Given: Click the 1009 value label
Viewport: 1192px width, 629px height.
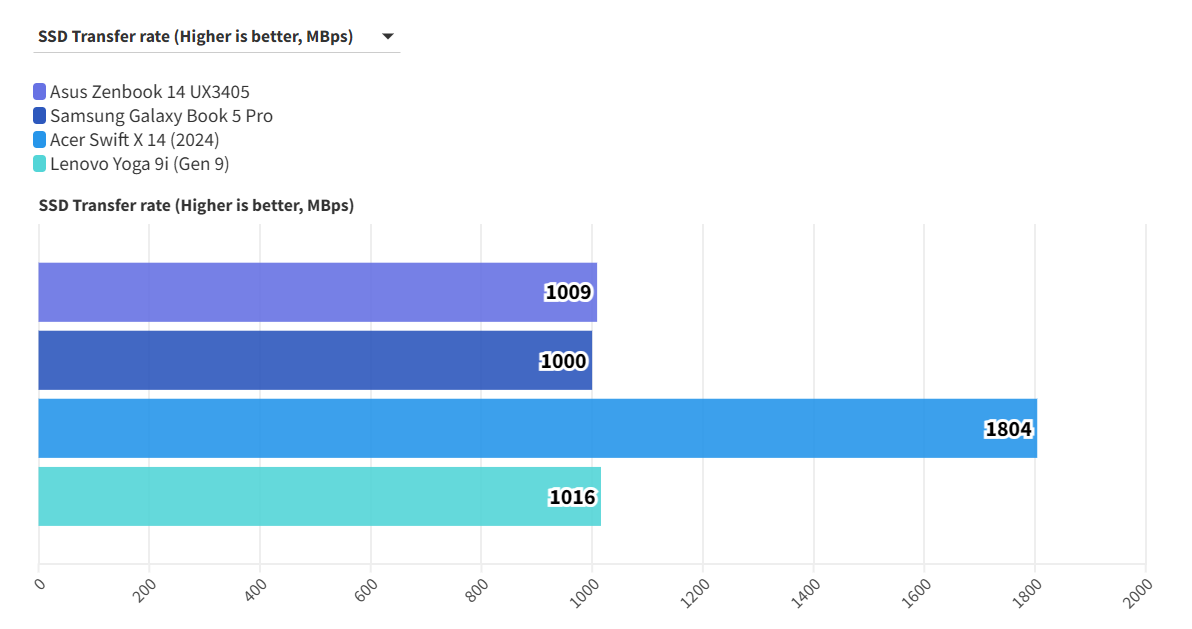Looking at the screenshot, I should point(569,292).
